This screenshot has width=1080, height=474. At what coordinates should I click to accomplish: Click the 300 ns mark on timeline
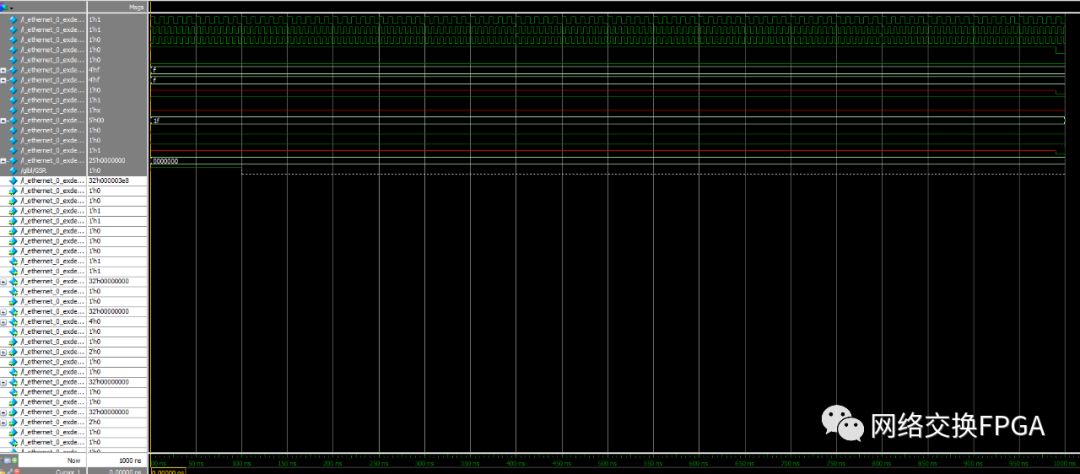[x=424, y=464]
